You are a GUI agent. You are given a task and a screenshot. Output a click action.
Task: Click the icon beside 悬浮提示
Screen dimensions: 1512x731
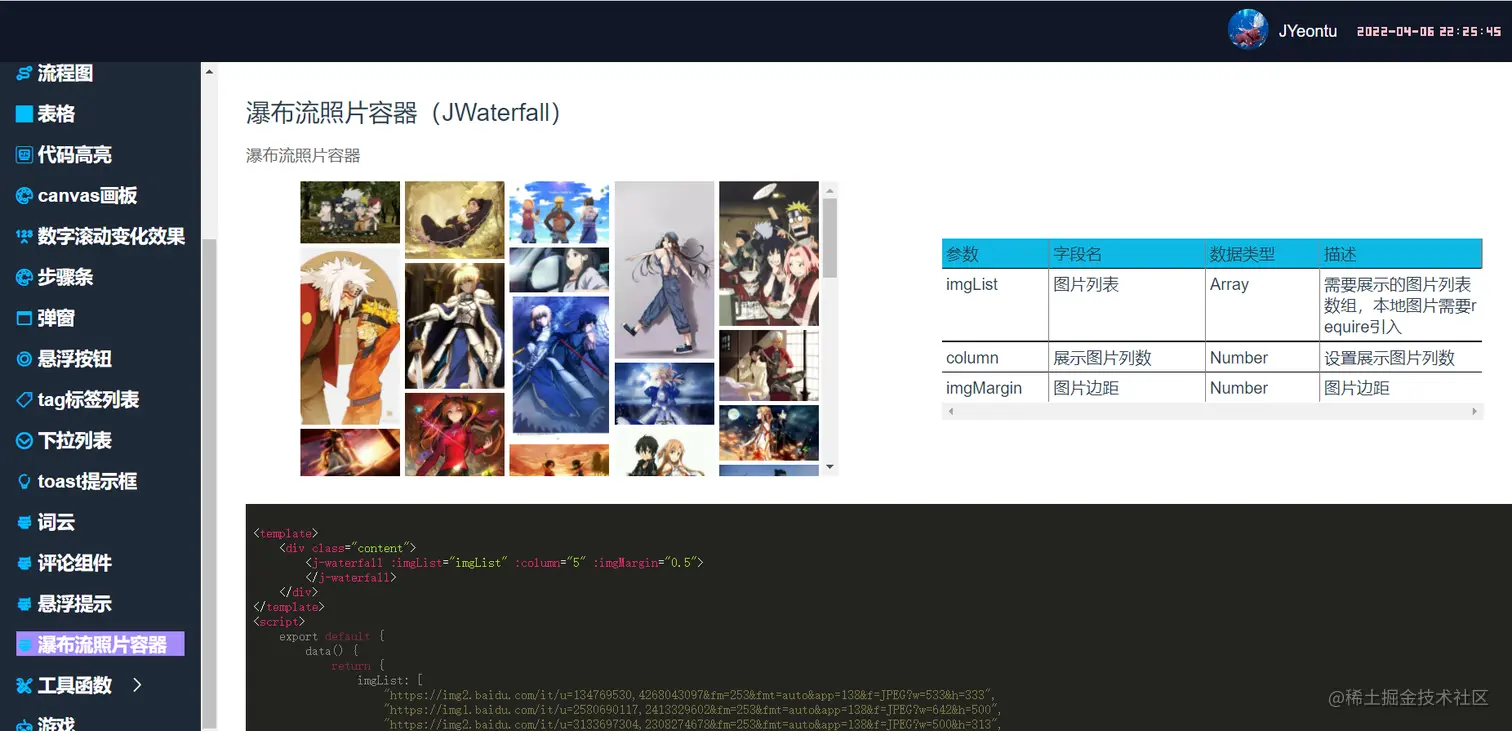[x=24, y=604]
